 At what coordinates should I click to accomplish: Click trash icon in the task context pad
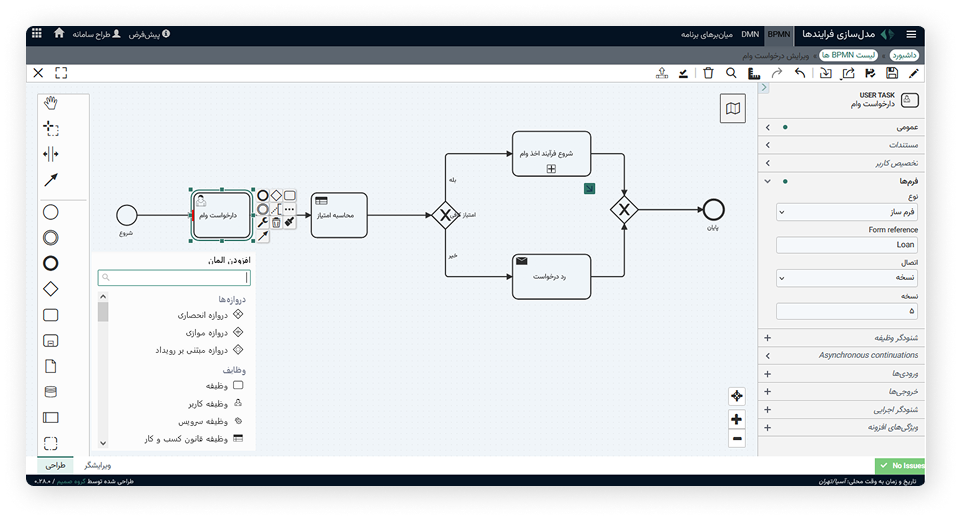(276, 222)
